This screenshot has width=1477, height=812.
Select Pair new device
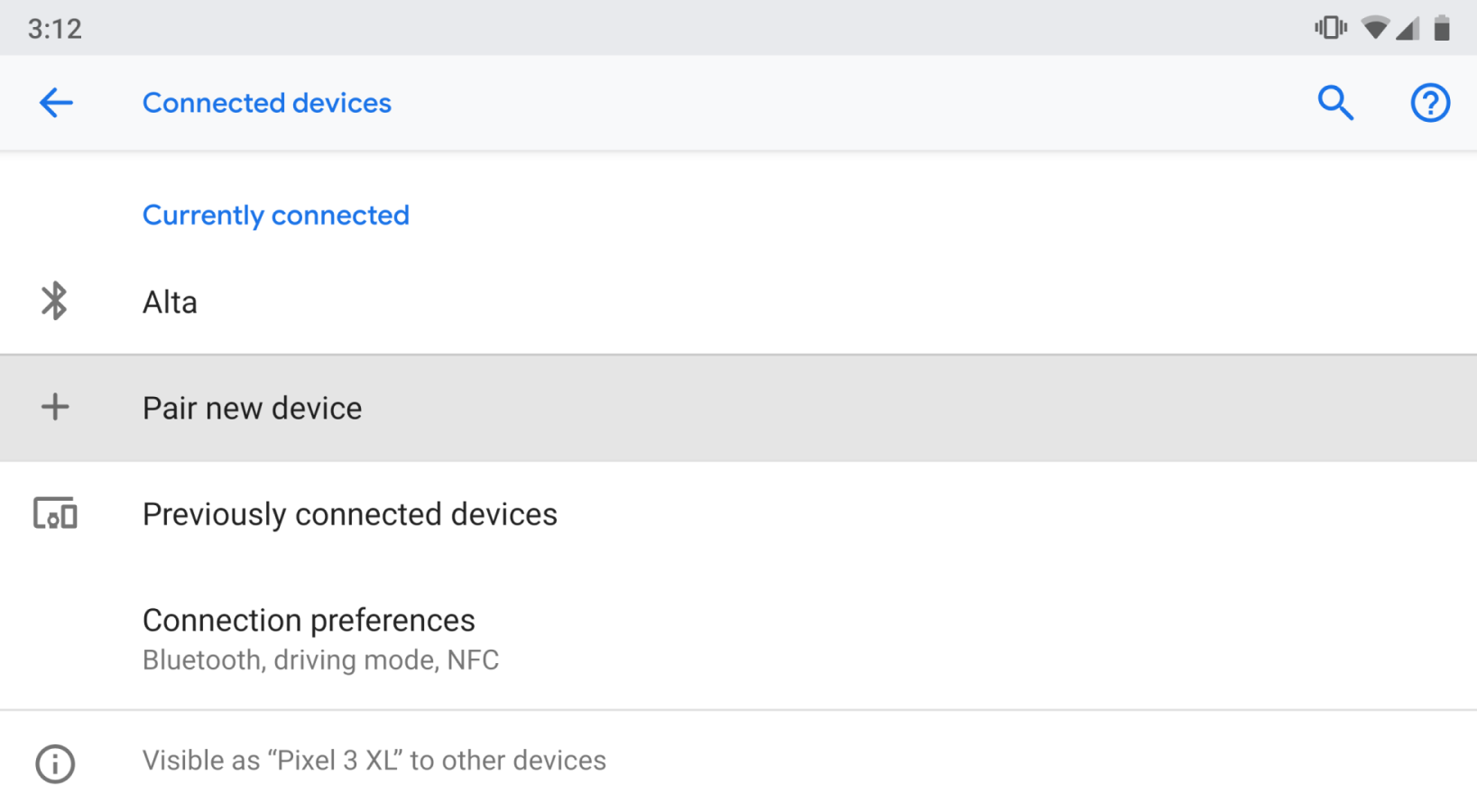coord(252,408)
